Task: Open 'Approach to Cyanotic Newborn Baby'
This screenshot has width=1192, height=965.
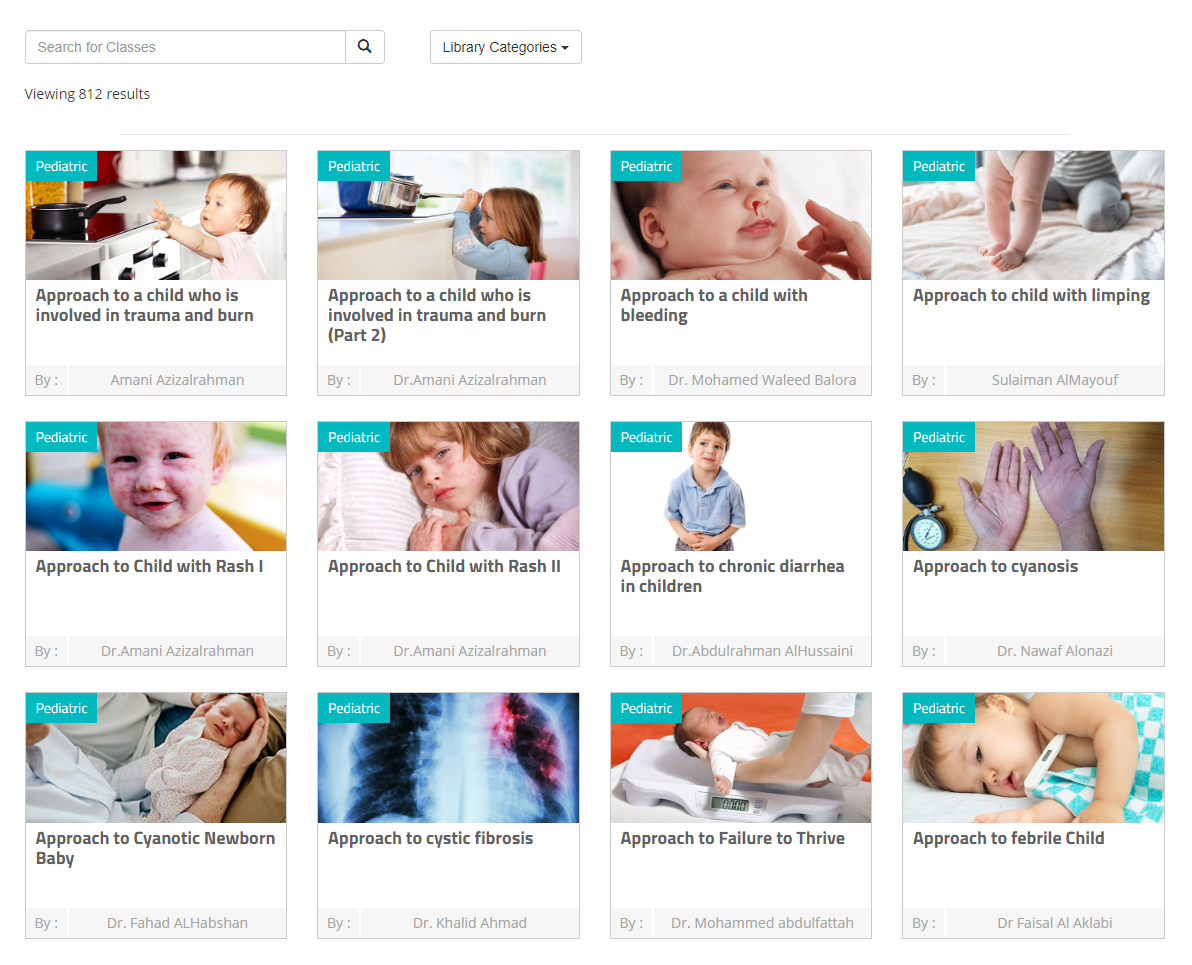Action: [x=155, y=848]
